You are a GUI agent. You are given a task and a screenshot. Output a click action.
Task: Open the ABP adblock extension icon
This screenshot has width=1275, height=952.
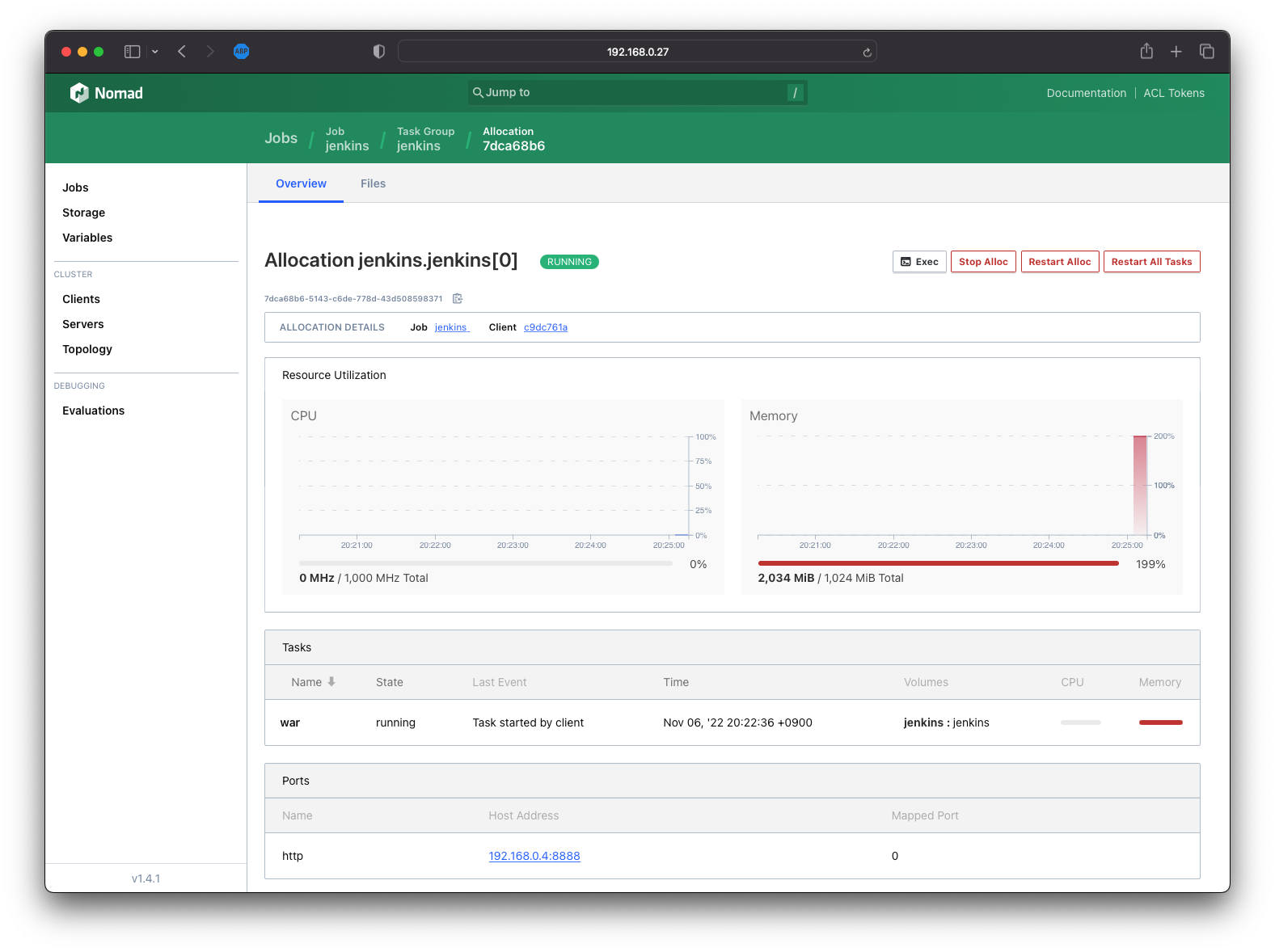[x=241, y=52]
